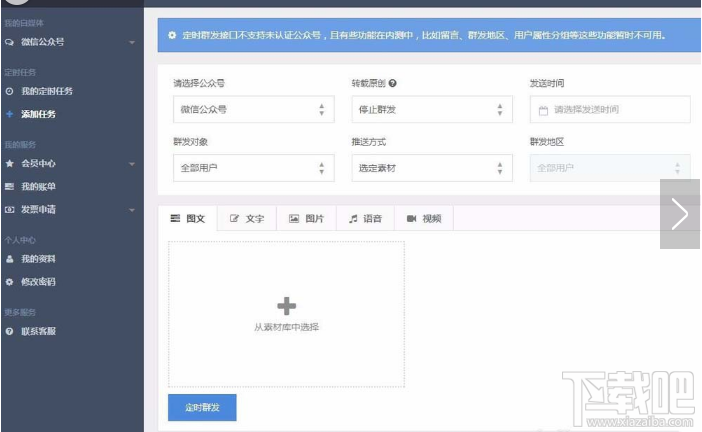Switch to the 图片 tab
Screen dimensions: 702x432
(x=307, y=218)
